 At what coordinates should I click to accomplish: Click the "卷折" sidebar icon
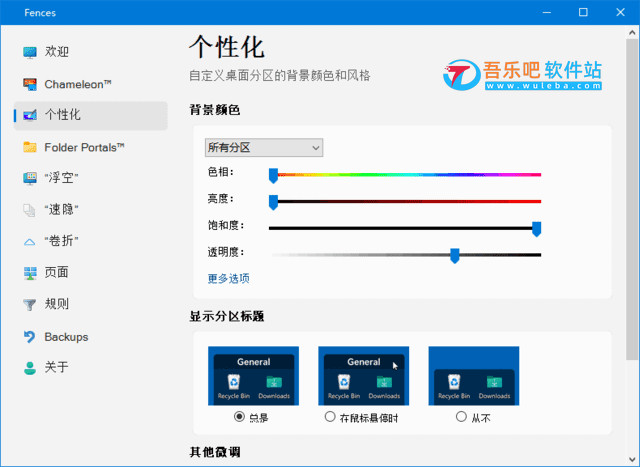click(x=29, y=241)
